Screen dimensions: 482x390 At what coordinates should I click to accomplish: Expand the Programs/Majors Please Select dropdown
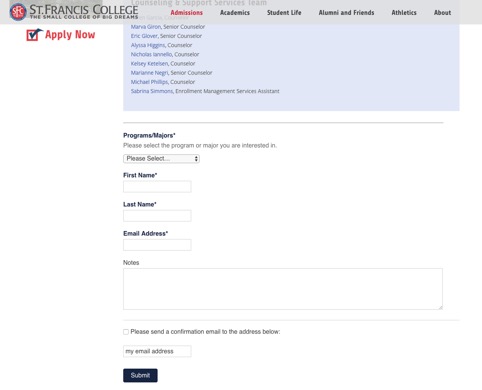pyautogui.click(x=161, y=159)
